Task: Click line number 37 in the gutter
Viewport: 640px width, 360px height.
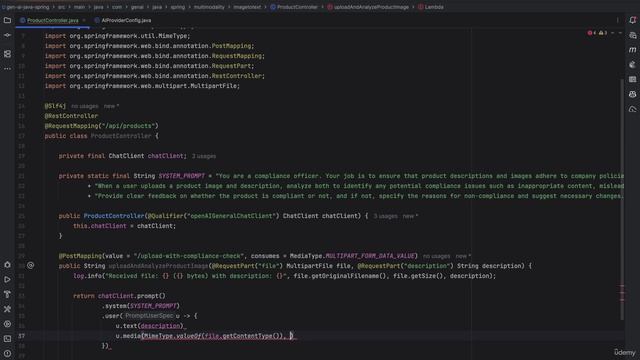Action: (x=21, y=336)
